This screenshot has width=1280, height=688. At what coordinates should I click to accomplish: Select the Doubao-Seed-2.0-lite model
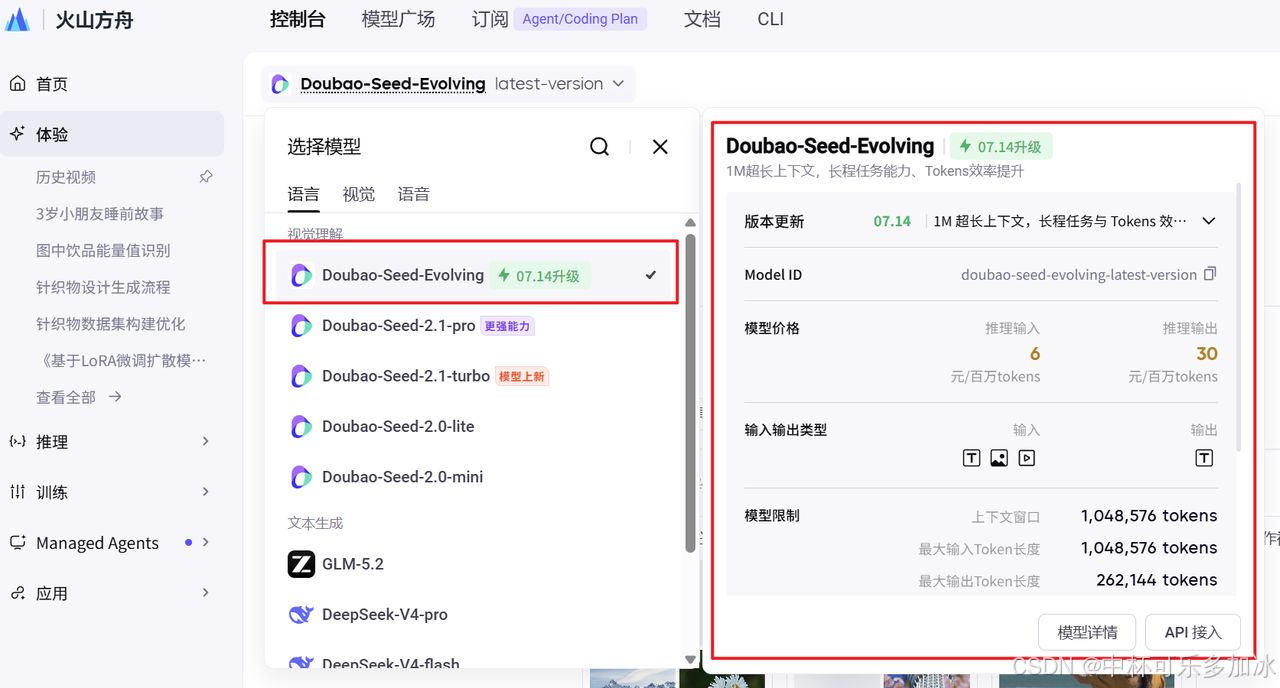point(474,426)
